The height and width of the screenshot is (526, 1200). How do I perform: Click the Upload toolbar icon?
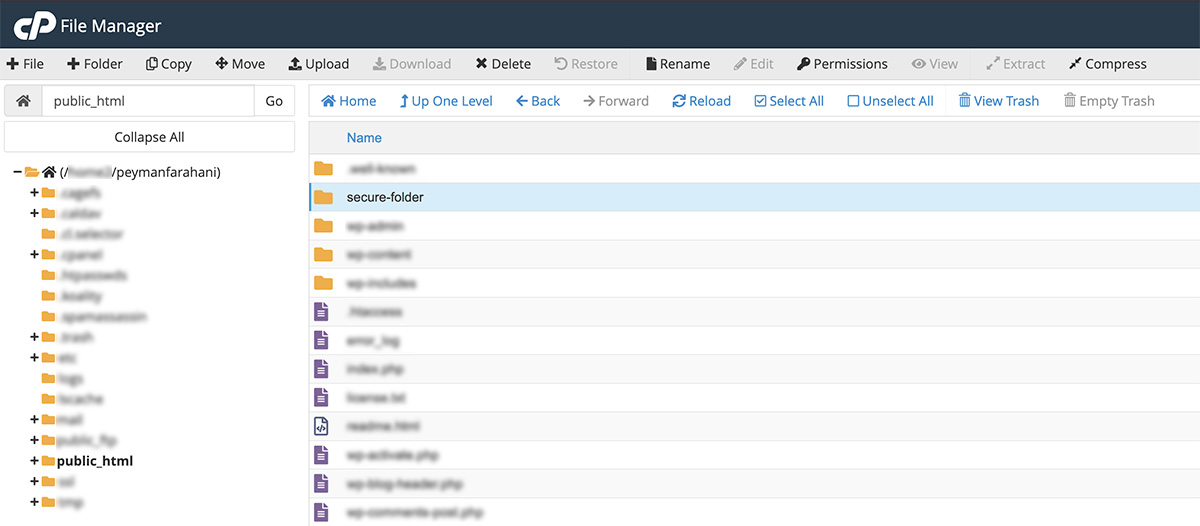coord(318,64)
